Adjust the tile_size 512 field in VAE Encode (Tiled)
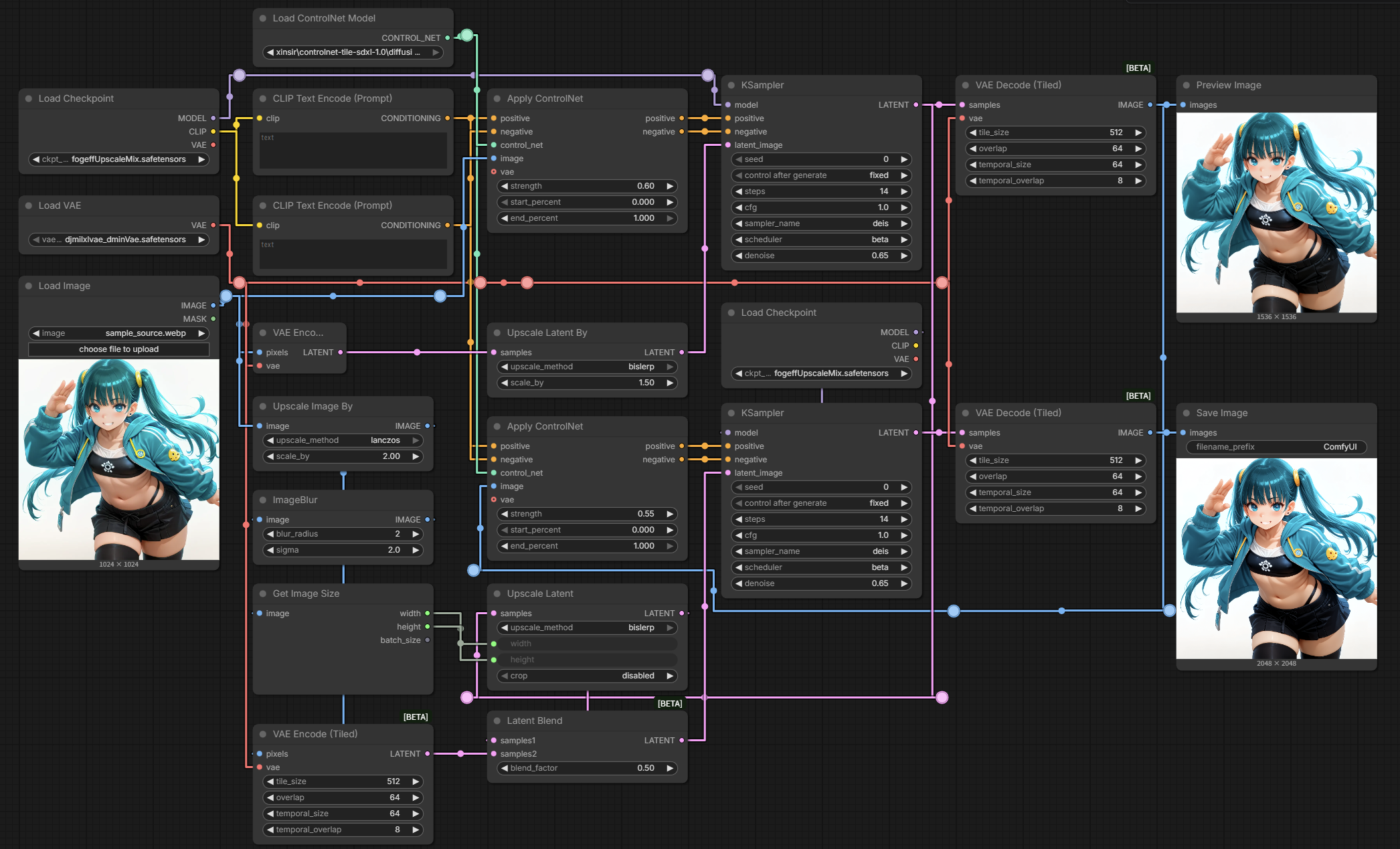Image resolution: width=1400 pixels, height=849 pixels. click(343, 781)
